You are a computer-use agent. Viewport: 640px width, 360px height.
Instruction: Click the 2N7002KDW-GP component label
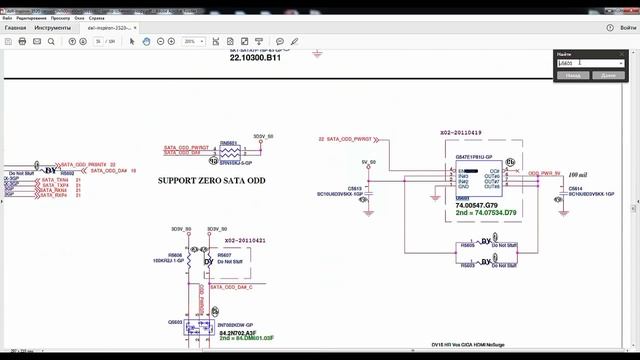point(235,325)
